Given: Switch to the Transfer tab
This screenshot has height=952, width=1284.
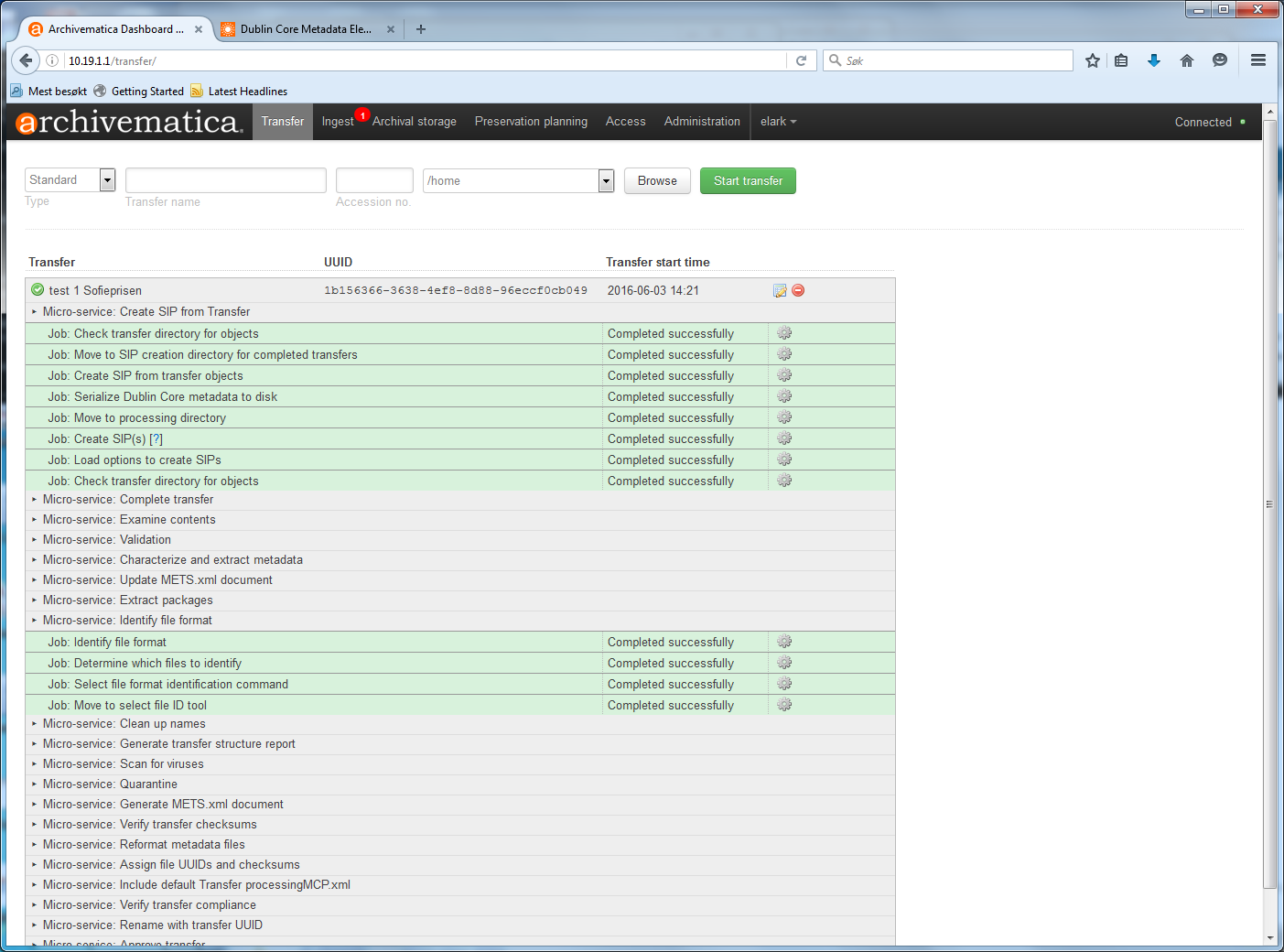Looking at the screenshot, I should point(283,122).
